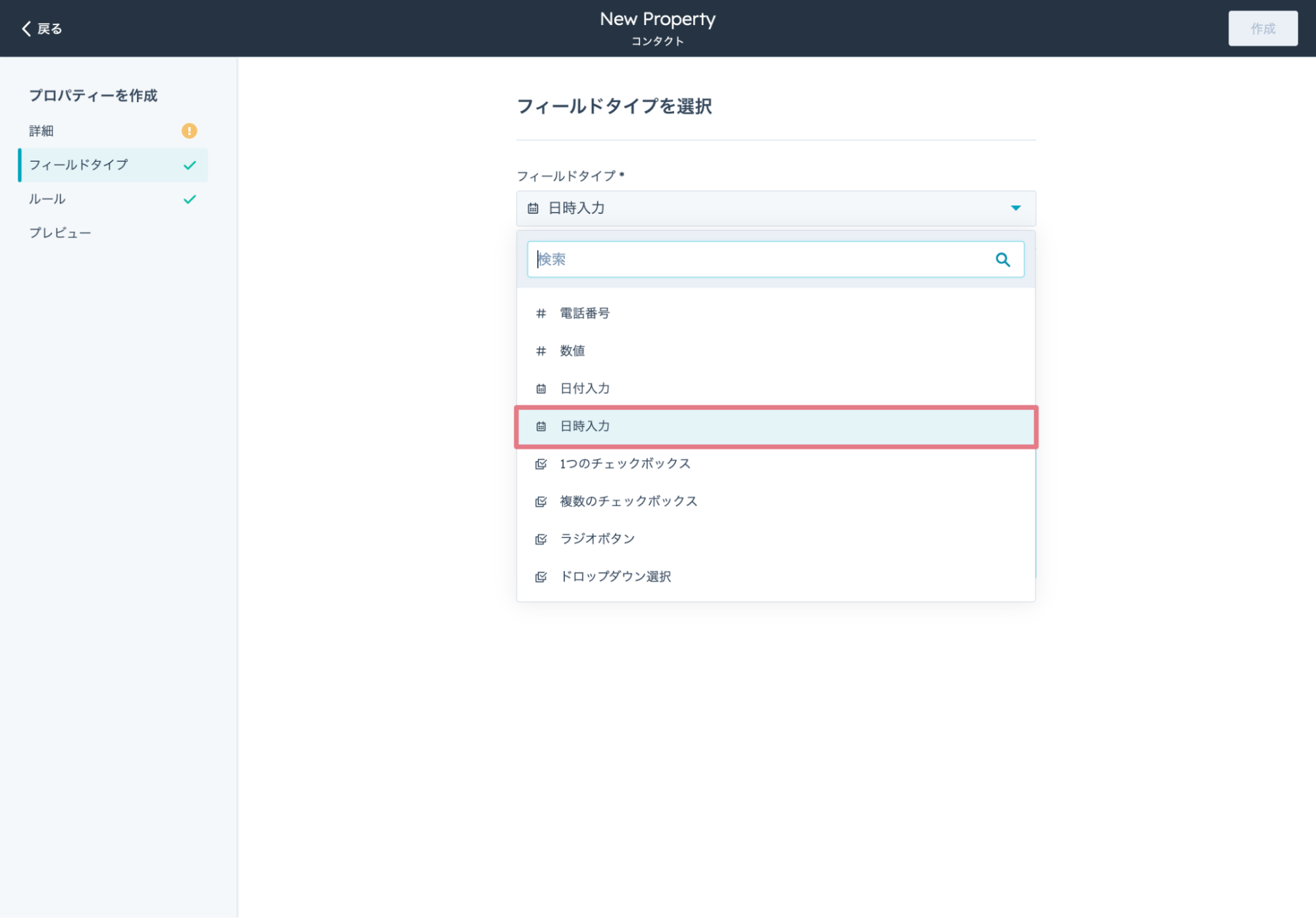Focus the 検索 search input

click(x=775, y=259)
